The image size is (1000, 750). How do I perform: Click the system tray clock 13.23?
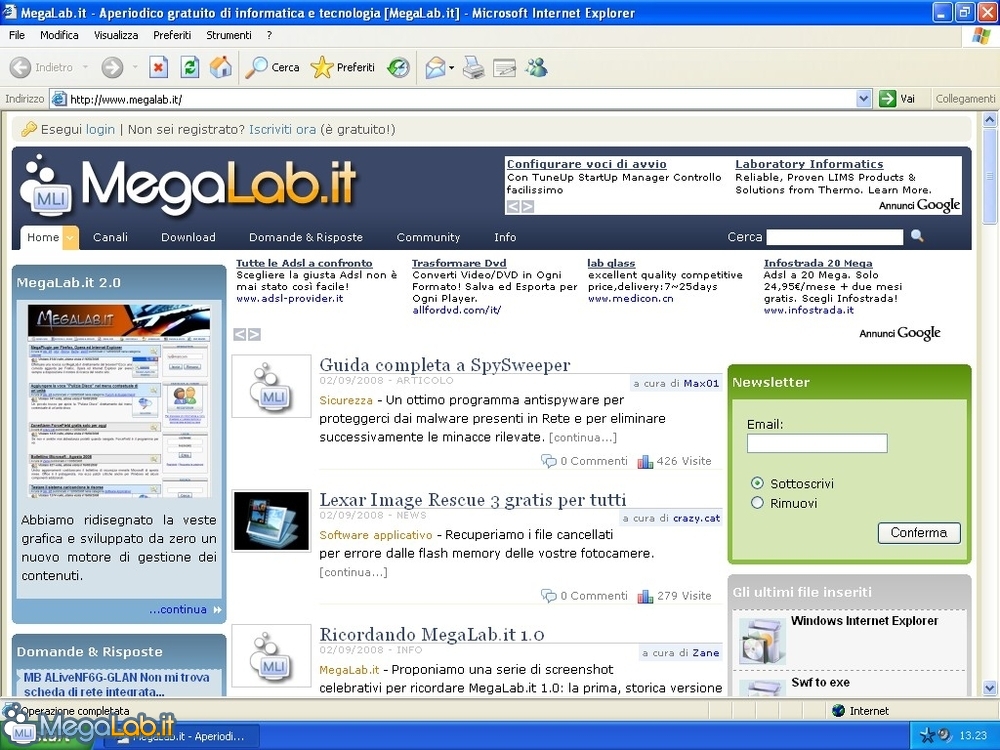click(973, 735)
